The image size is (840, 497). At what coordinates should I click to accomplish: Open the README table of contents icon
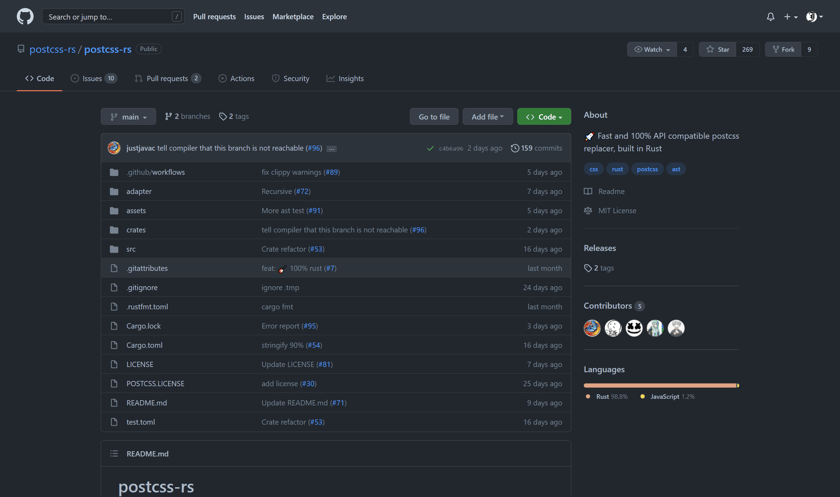click(114, 454)
